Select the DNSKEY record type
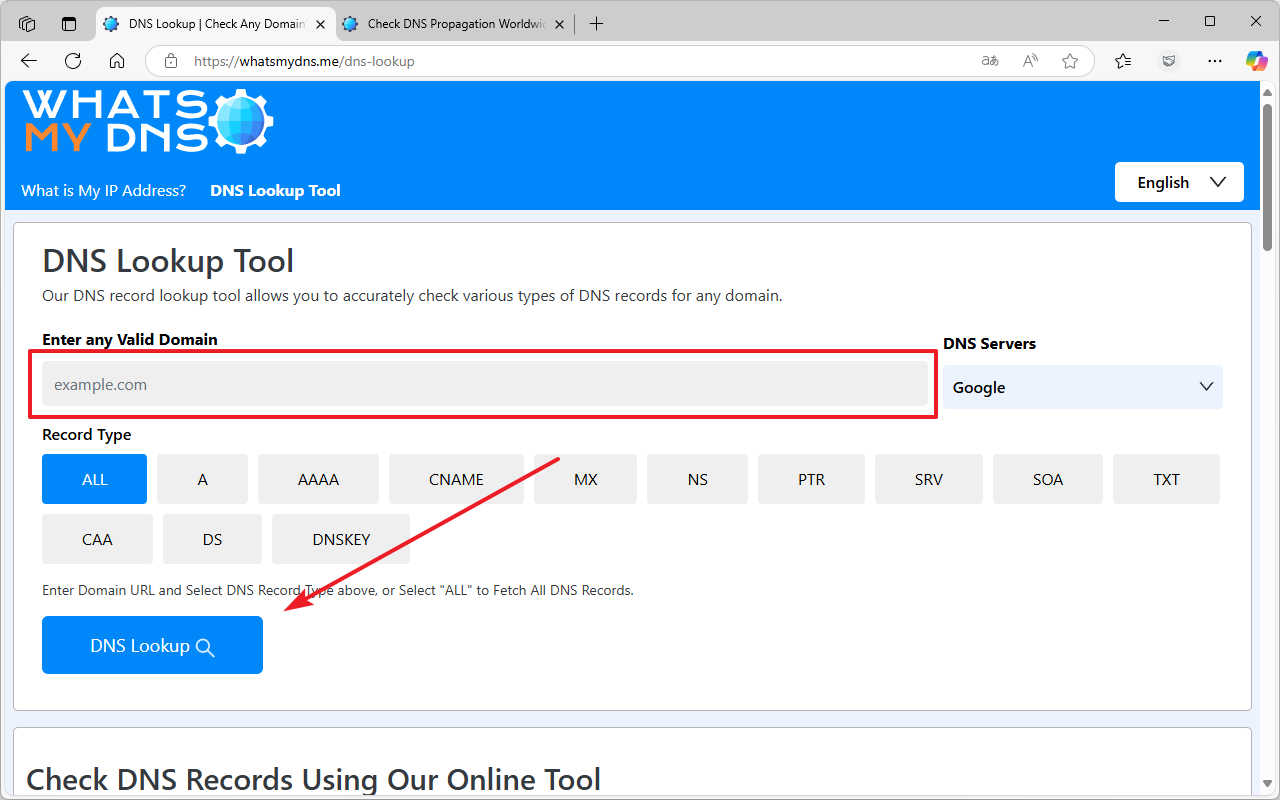Viewport: 1280px width, 800px height. pyautogui.click(x=341, y=539)
